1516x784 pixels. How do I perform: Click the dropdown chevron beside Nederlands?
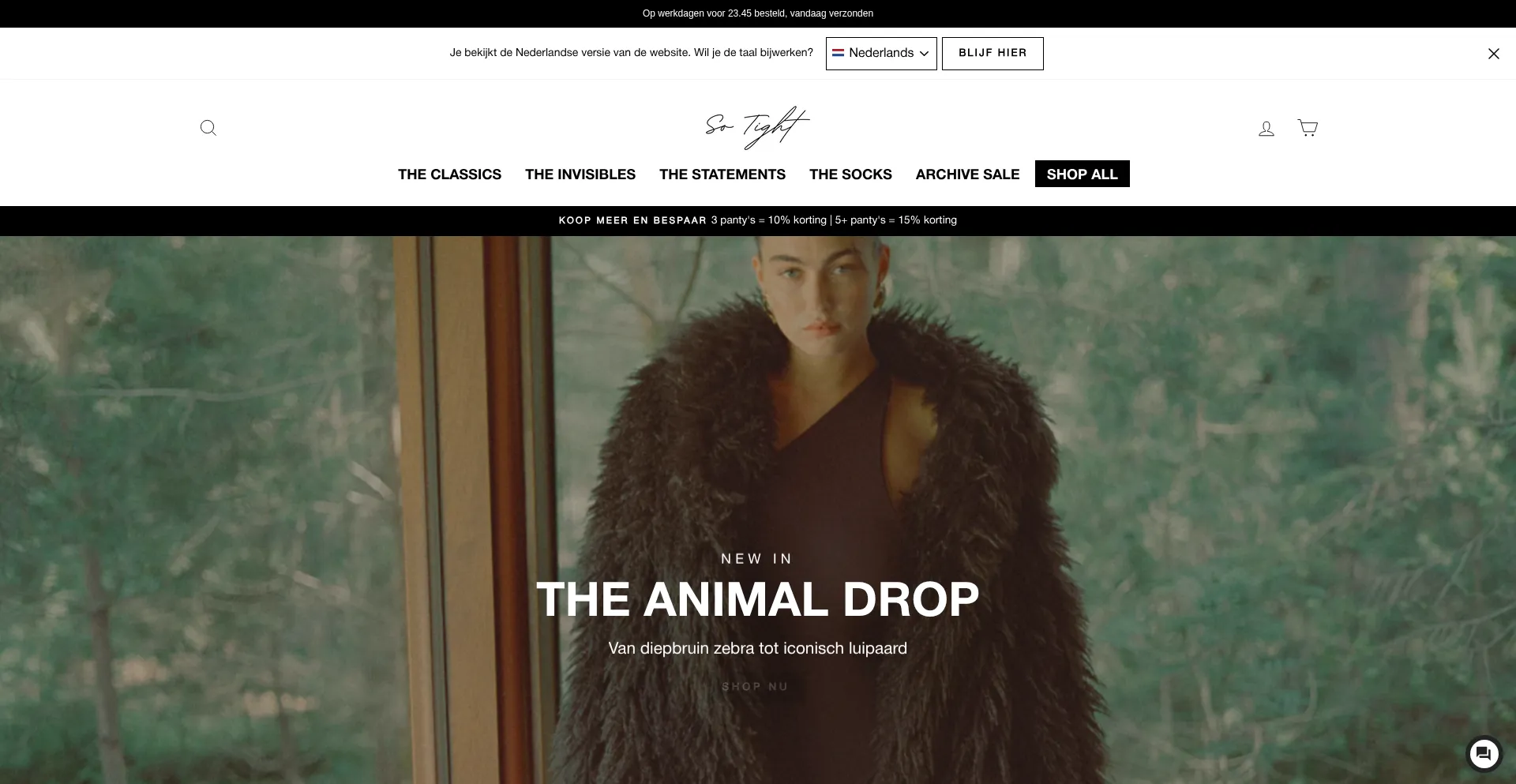pos(924,54)
